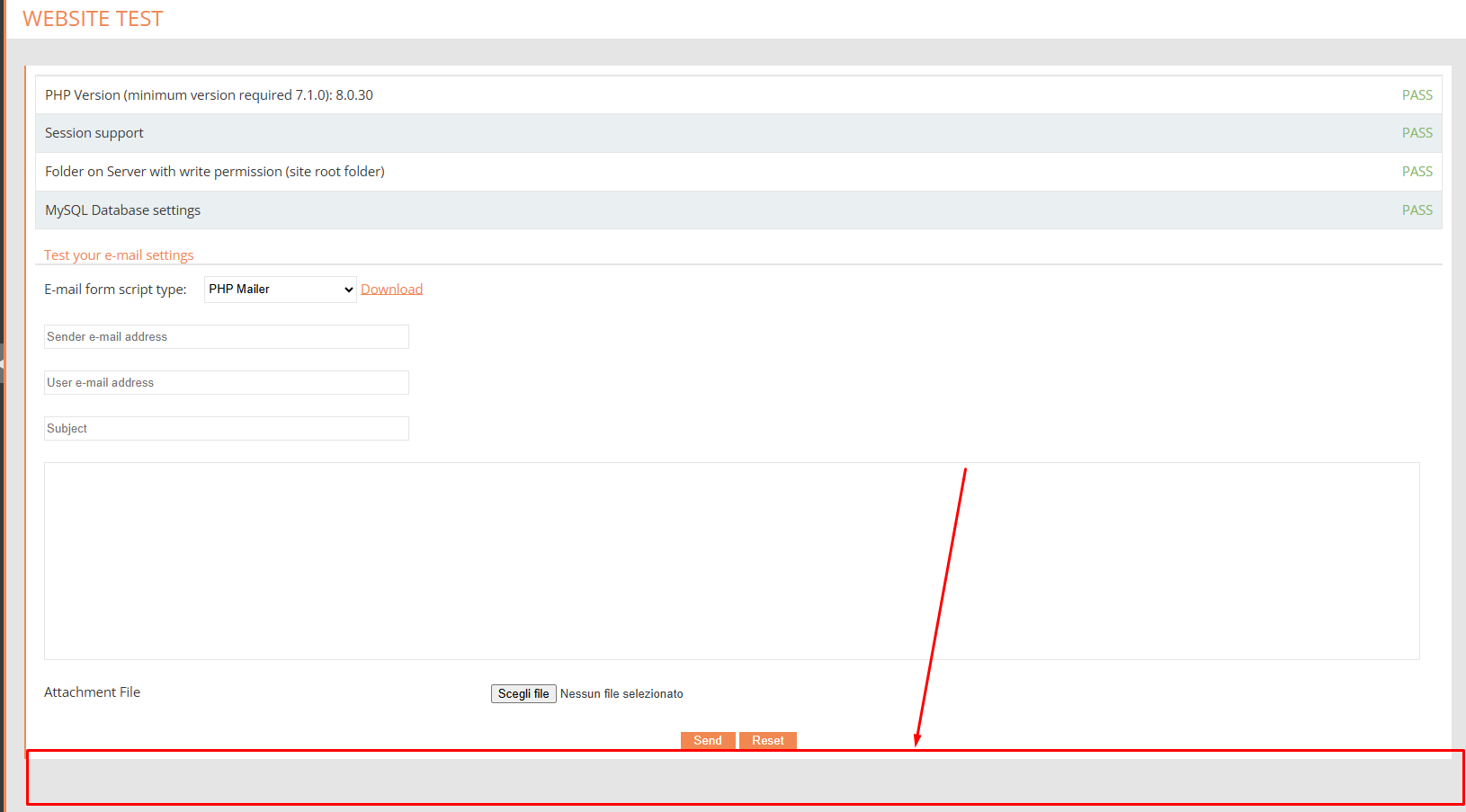Click the Send button
Viewport: 1466px width, 812px height.
(707, 740)
